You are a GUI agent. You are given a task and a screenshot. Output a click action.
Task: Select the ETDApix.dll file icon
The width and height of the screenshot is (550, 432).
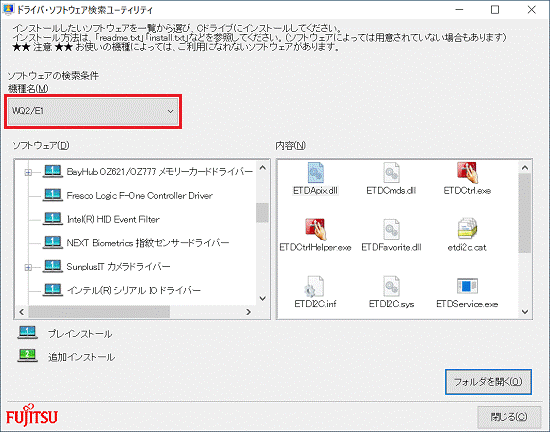pos(315,173)
